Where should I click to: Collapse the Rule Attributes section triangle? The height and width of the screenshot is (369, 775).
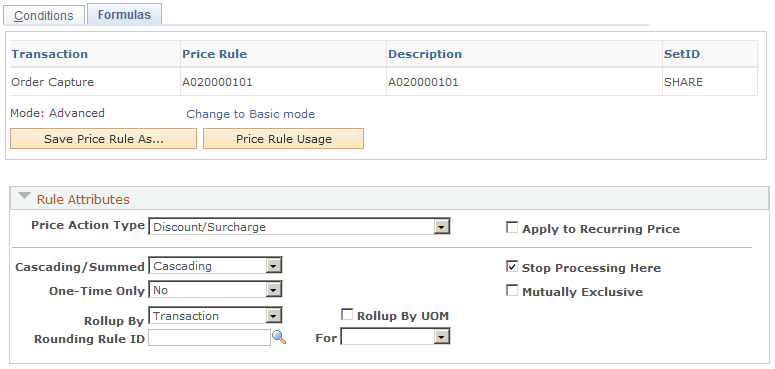tap(24, 196)
